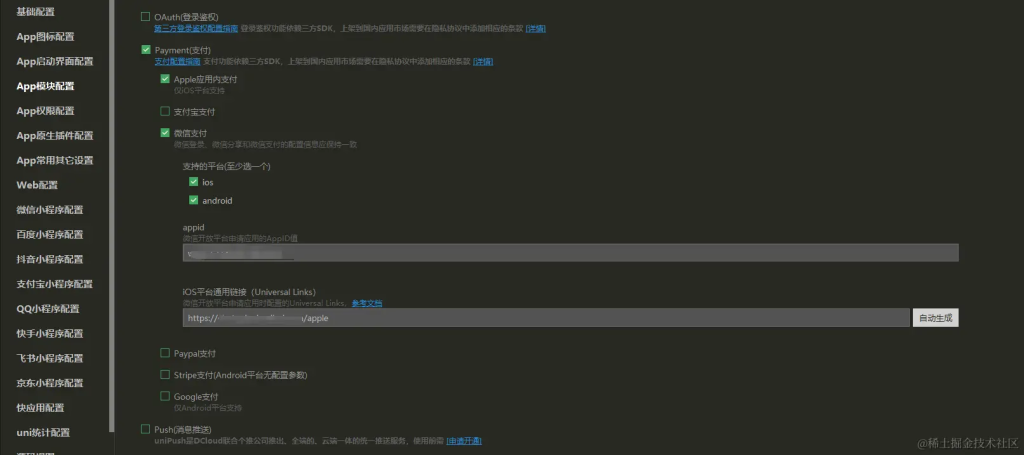
Task: Disable the 微信支付 checkbox
Action: (x=165, y=132)
